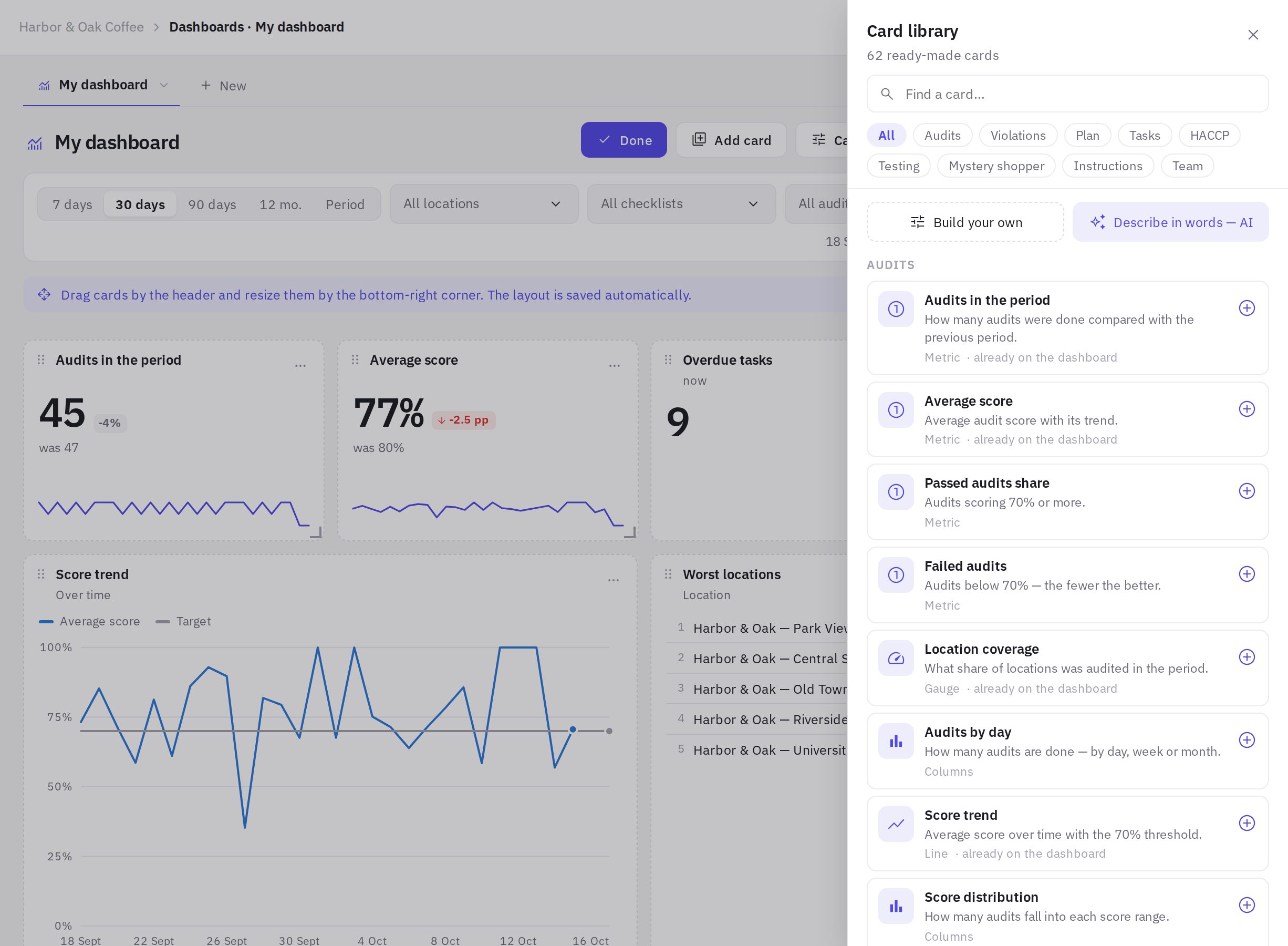1288x946 pixels.
Task: Open the Audits in the period card menu
Action: tap(300, 365)
